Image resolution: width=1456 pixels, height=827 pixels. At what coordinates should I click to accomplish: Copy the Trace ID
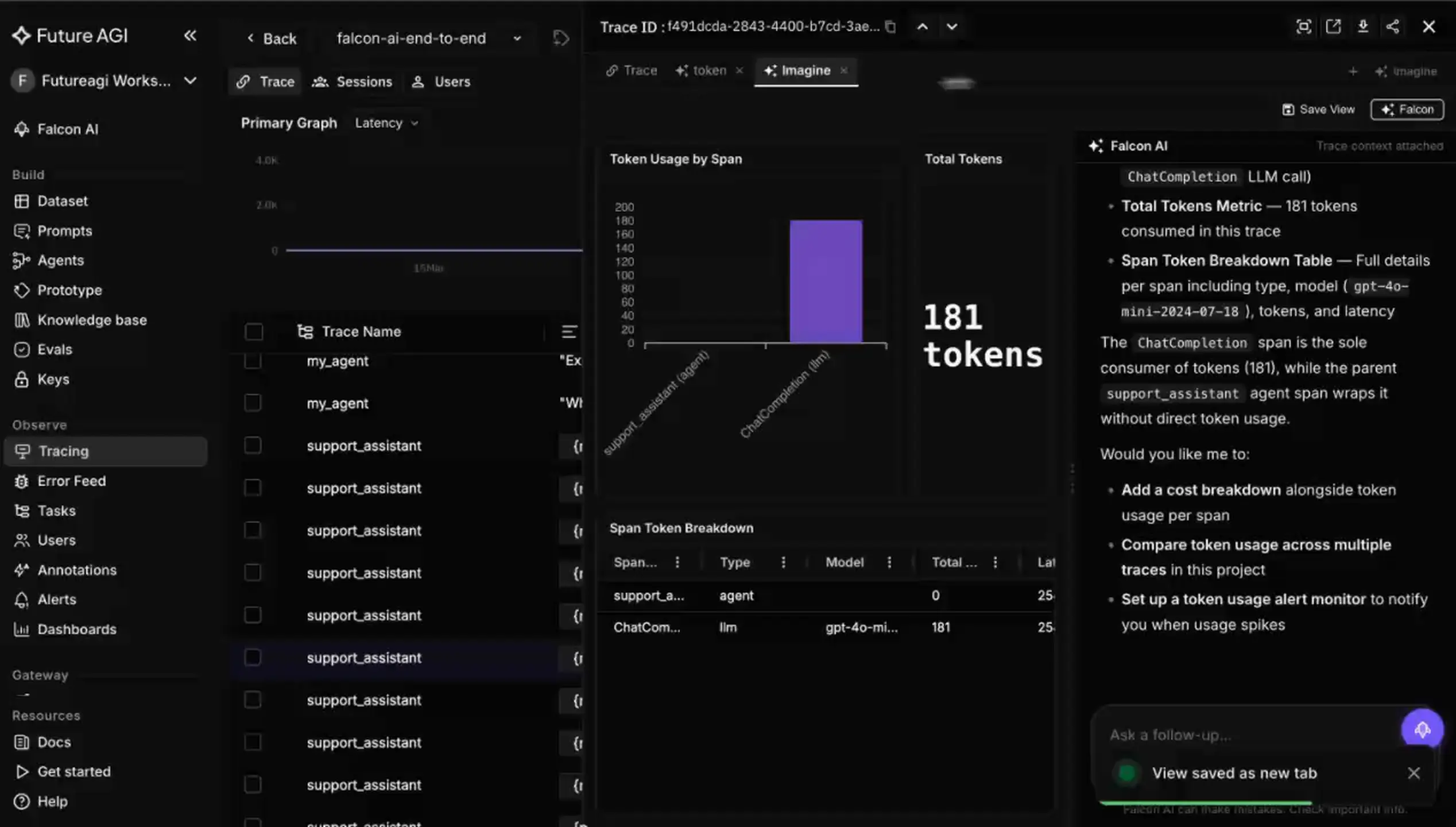coord(890,27)
